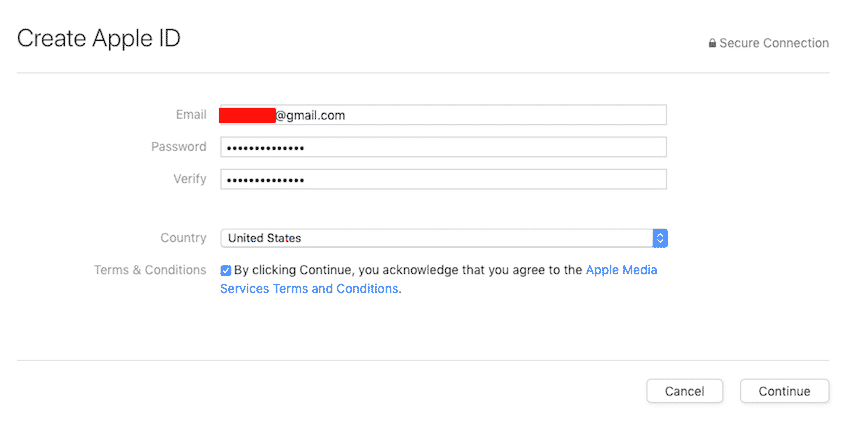Click the Verify field label

[190, 179]
